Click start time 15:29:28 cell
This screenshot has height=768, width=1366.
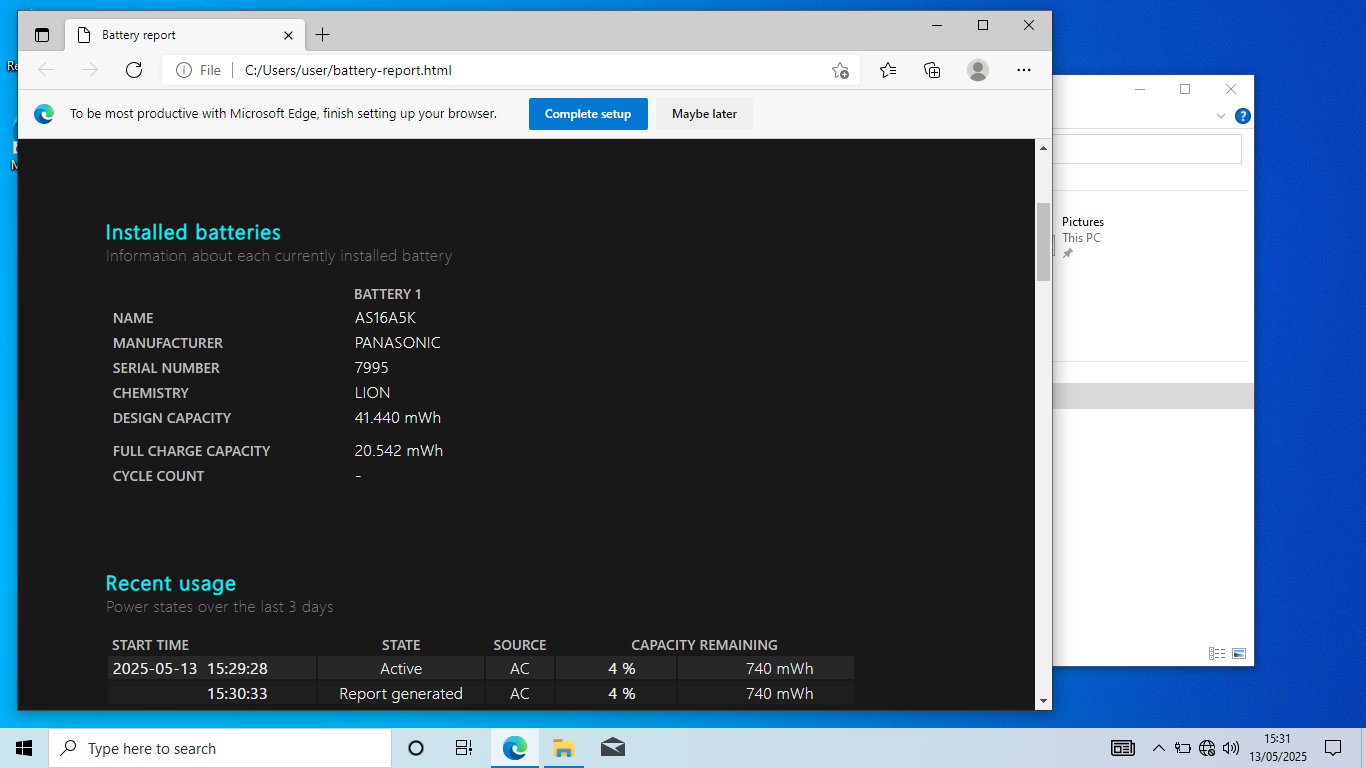click(212, 669)
